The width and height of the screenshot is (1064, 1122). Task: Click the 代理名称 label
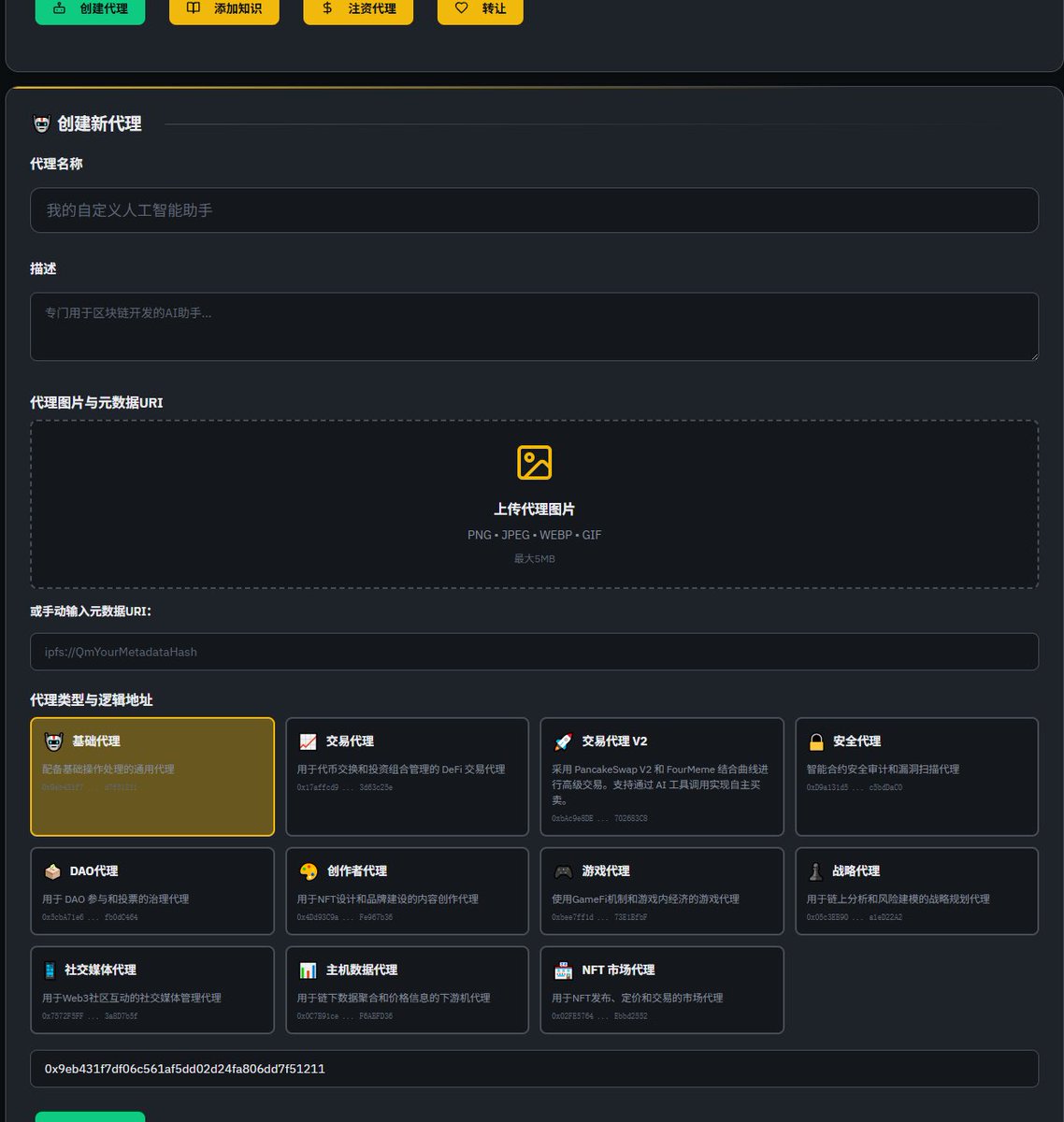pos(56,164)
